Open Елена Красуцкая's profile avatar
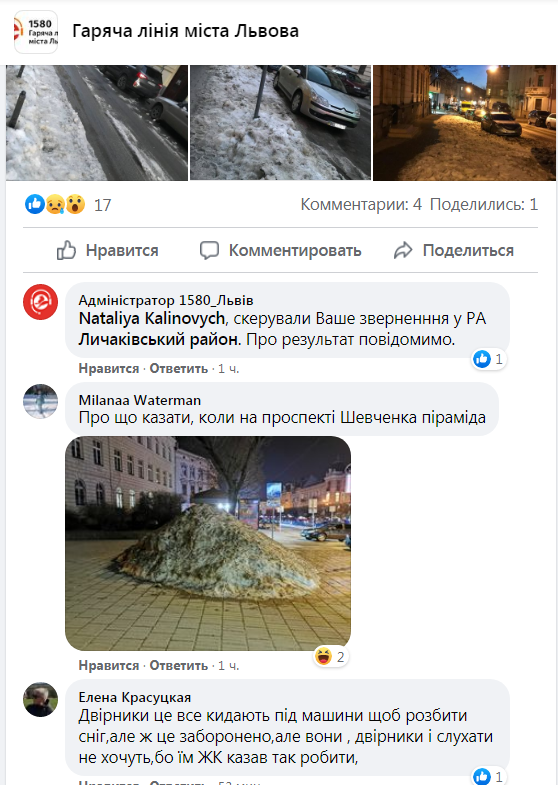 pos(41,699)
